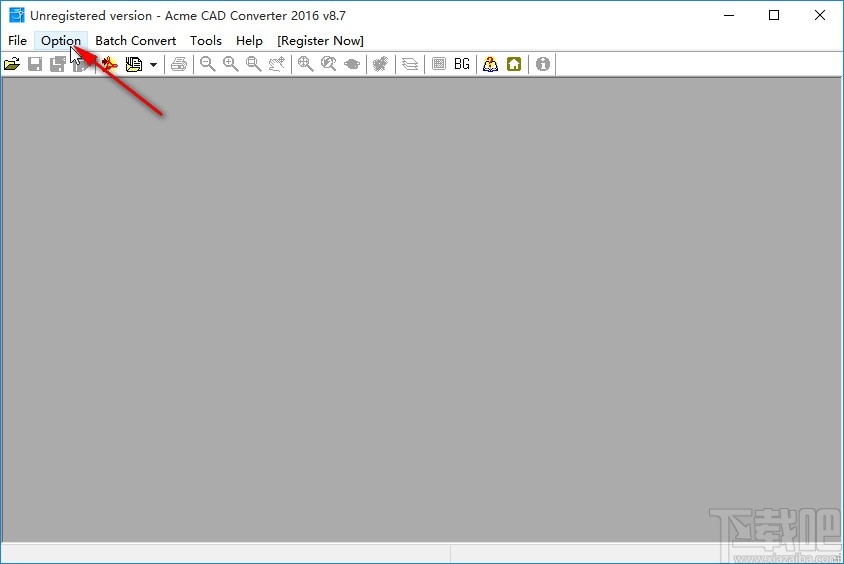Click the About info icon
The width and height of the screenshot is (844, 564).
click(x=543, y=64)
